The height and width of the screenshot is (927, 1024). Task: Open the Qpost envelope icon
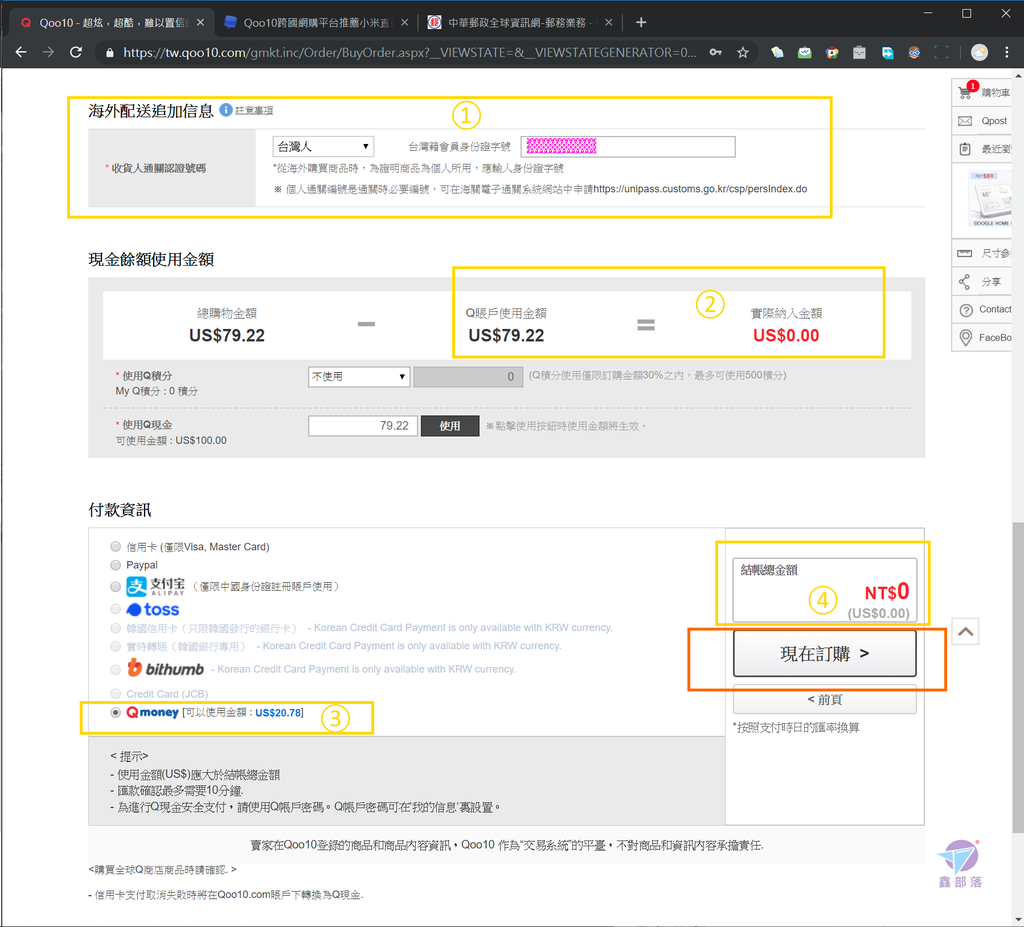[x=965, y=121]
